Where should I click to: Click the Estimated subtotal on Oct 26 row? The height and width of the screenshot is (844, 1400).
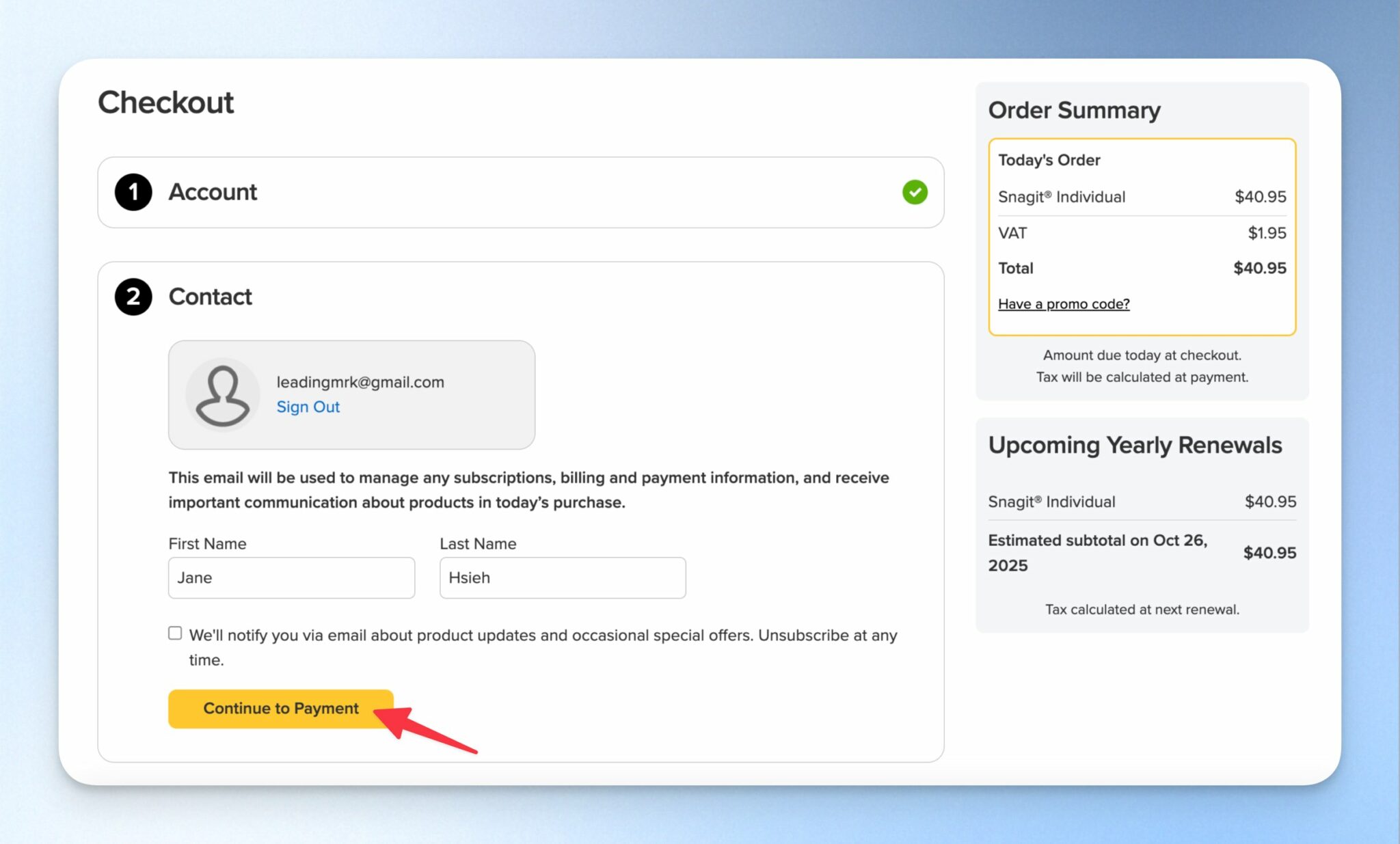[x=1097, y=552]
